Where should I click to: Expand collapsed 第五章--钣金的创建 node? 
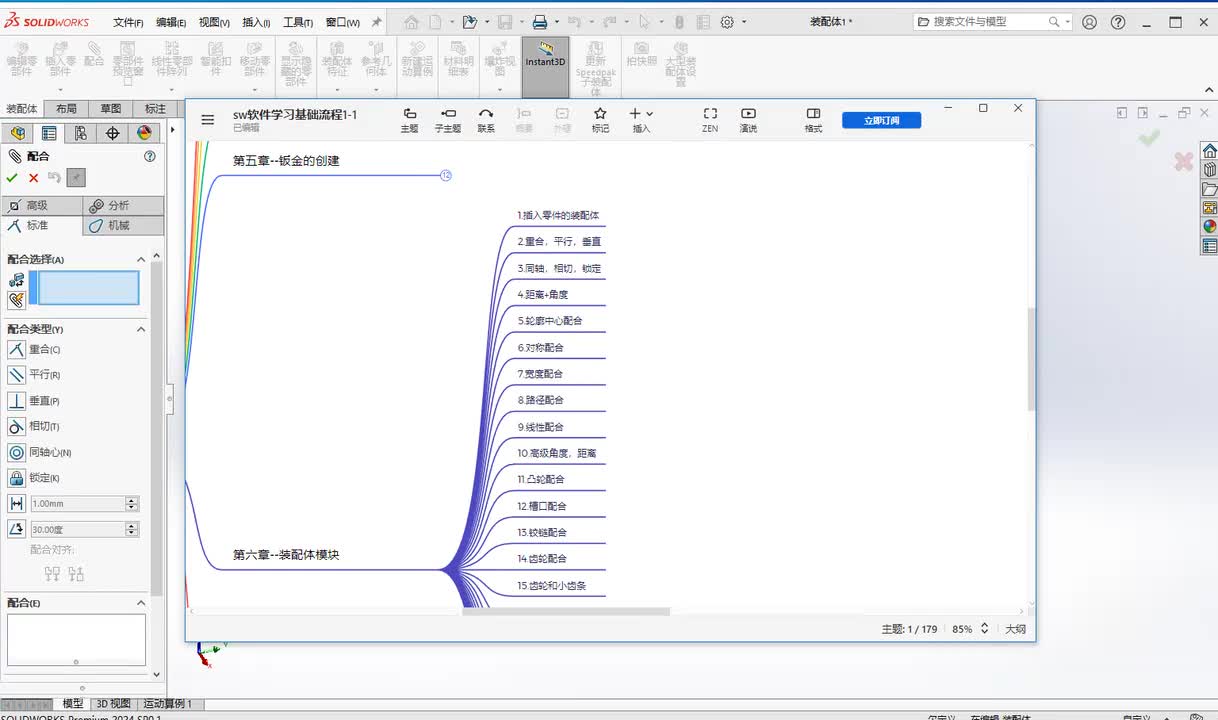pyautogui.click(x=446, y=176)
